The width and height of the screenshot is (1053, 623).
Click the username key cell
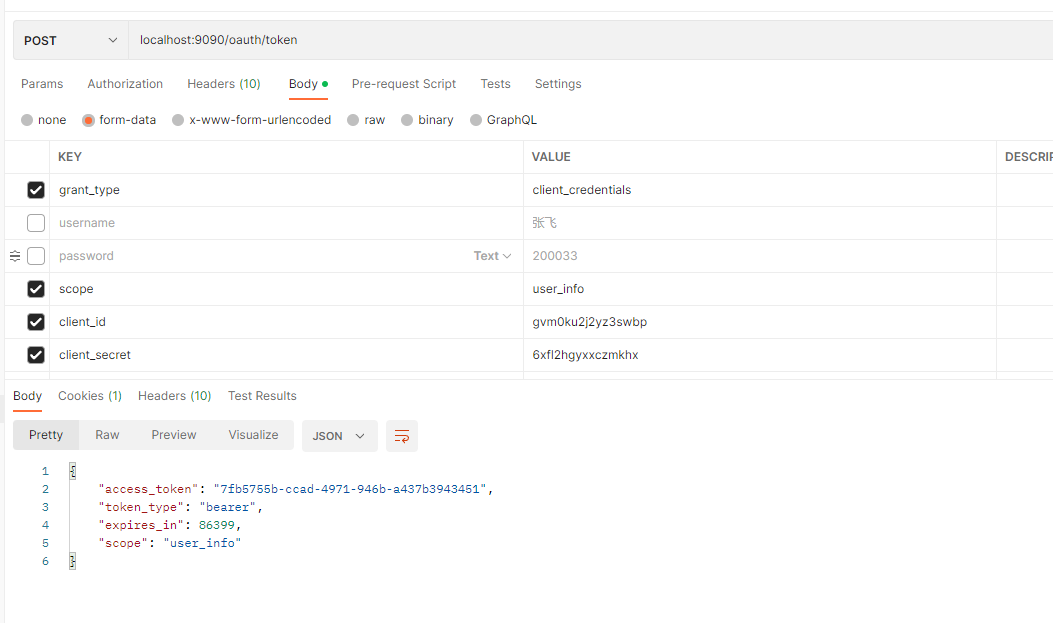coord(286,223)
